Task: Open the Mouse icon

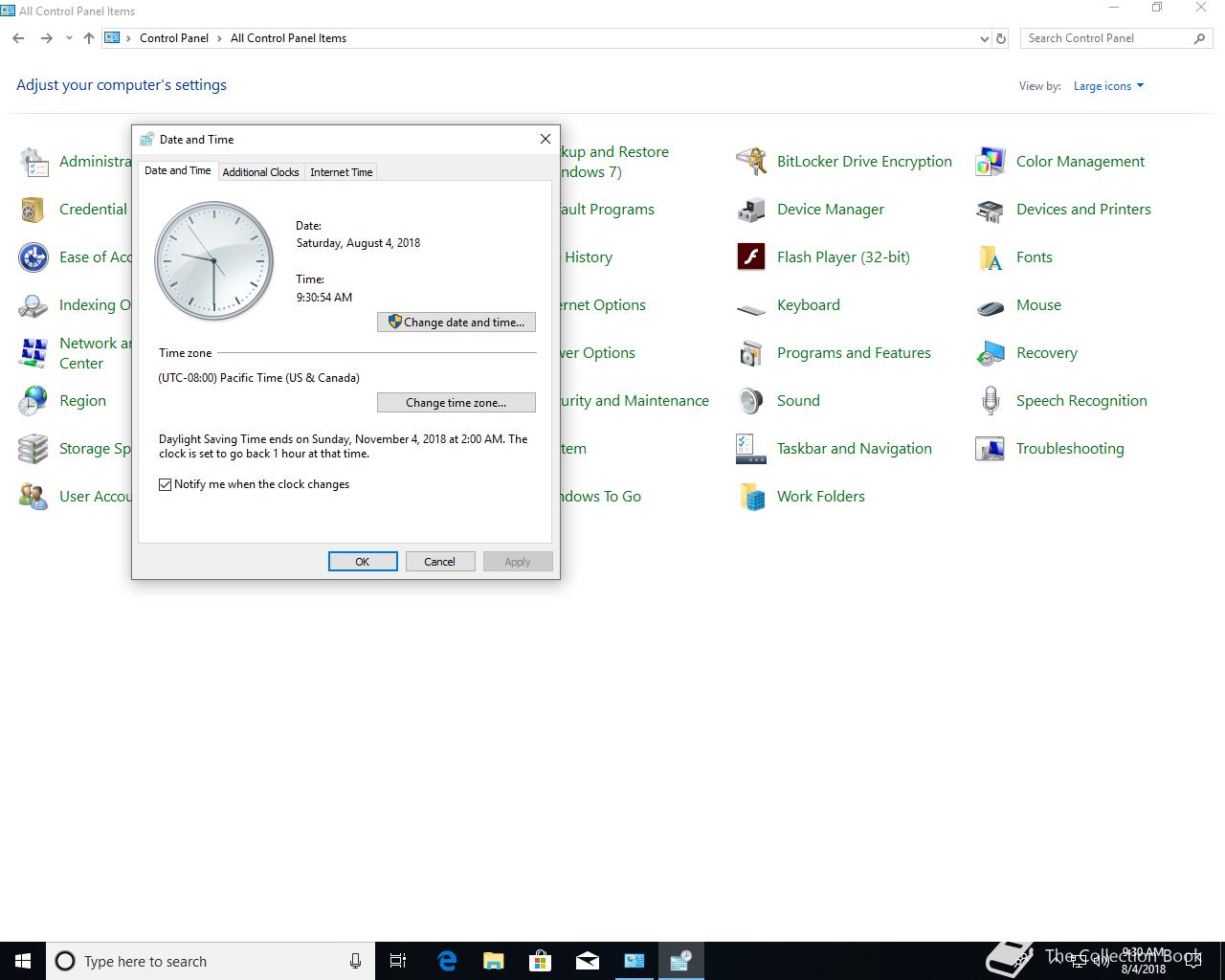Action: click(x=991, y=305)
